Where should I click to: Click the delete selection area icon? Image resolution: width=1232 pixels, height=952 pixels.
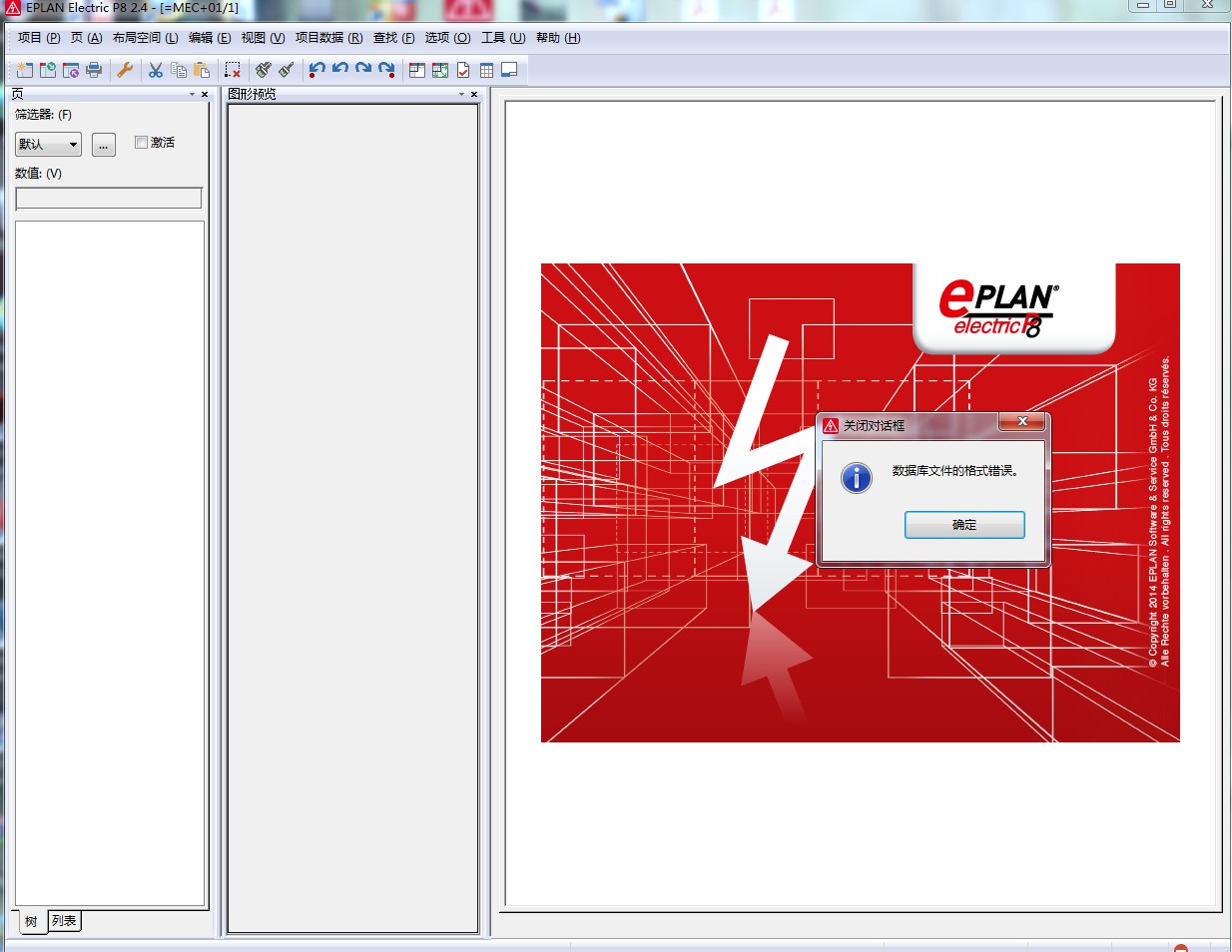pos(233,70)
